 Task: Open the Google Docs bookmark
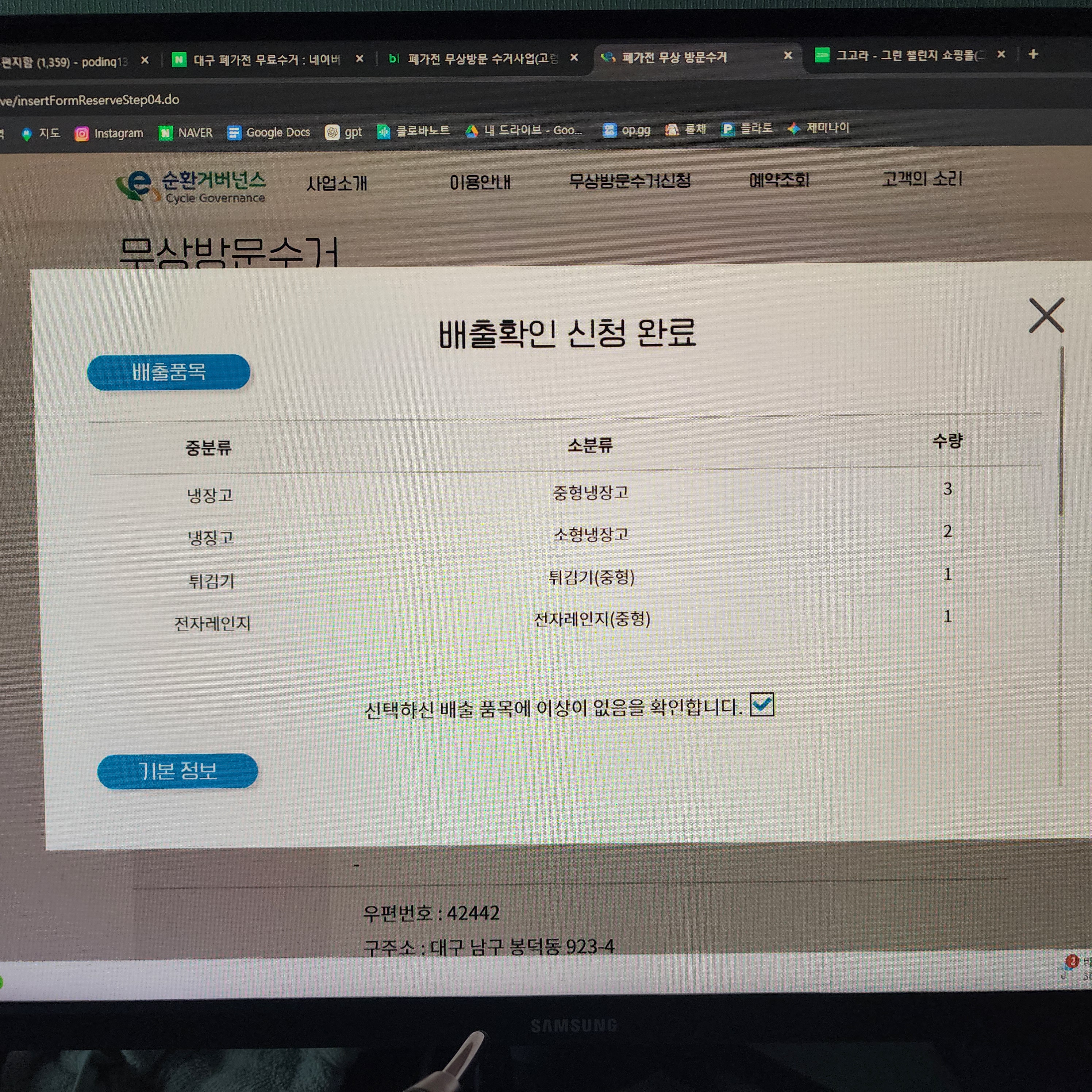(269, 132)
